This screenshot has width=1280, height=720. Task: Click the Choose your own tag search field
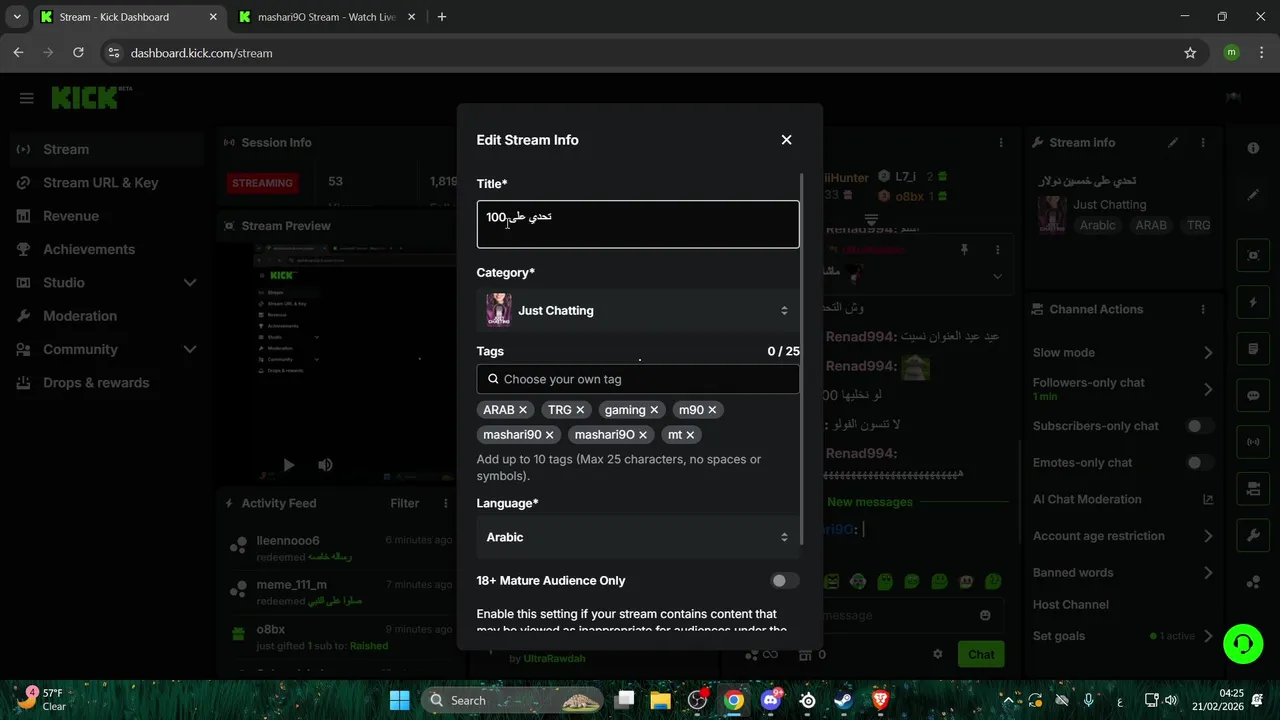coord(638,379)
